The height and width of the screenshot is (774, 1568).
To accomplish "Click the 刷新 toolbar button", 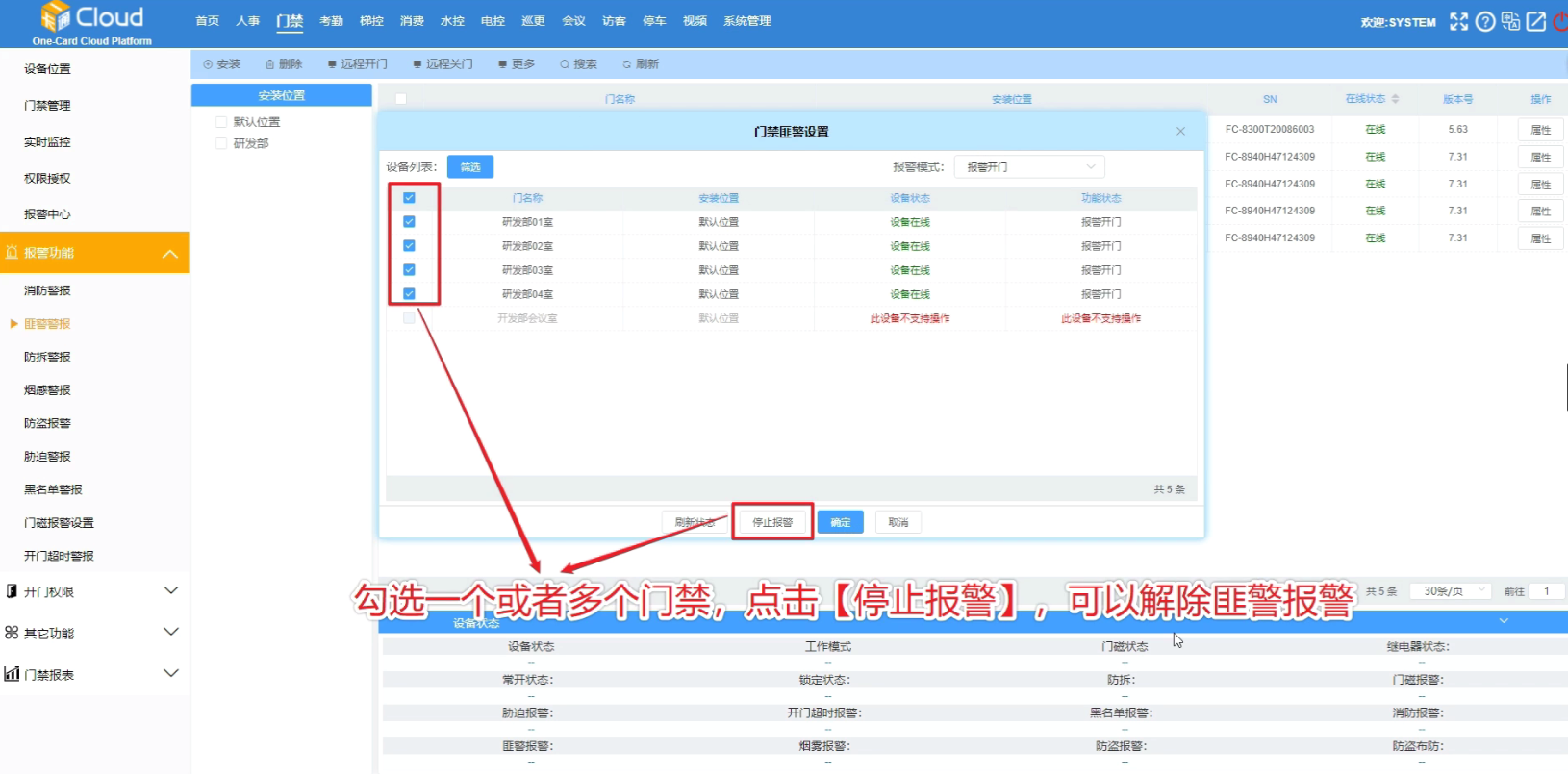I will tap(641, 64).
